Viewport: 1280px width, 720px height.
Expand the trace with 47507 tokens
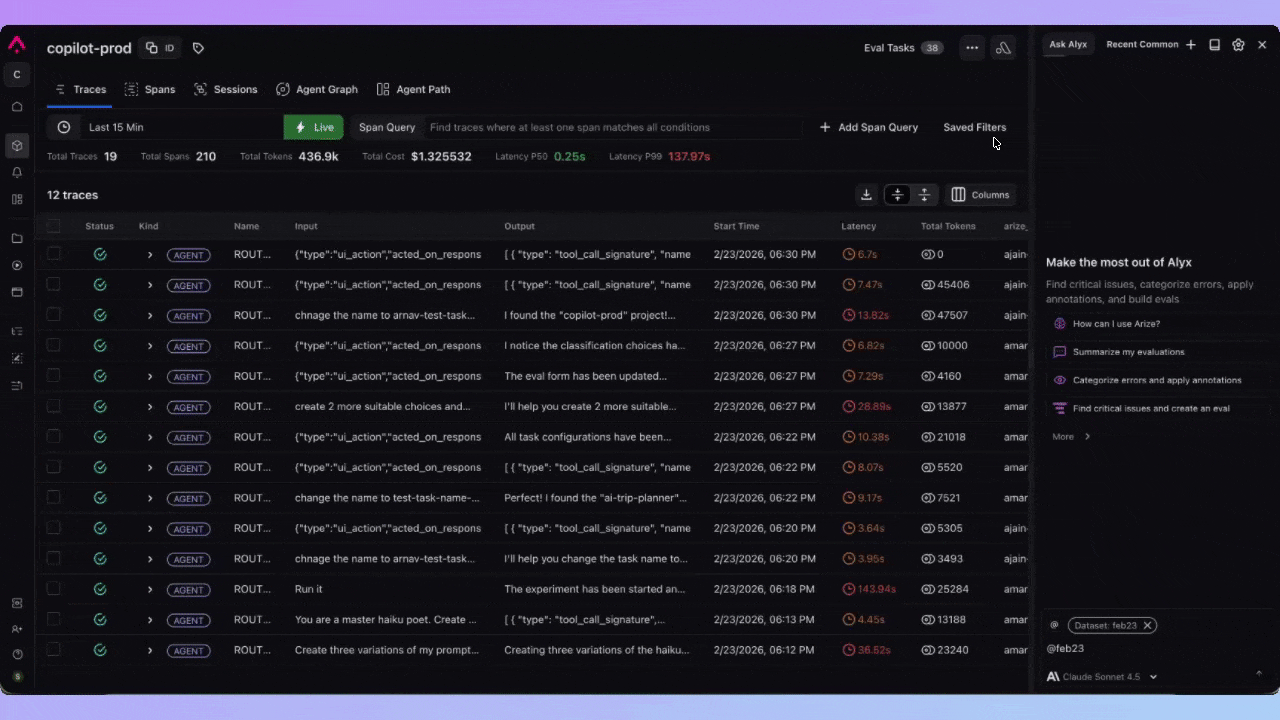click(150, 316)
